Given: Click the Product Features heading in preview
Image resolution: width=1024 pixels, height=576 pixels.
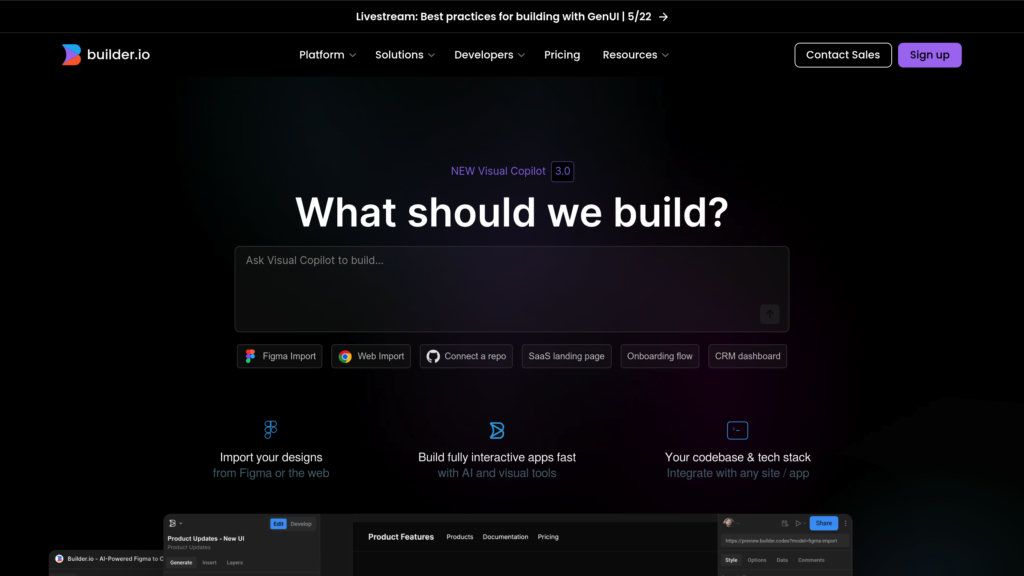Looking at the screenshot, I should [401, 537].
